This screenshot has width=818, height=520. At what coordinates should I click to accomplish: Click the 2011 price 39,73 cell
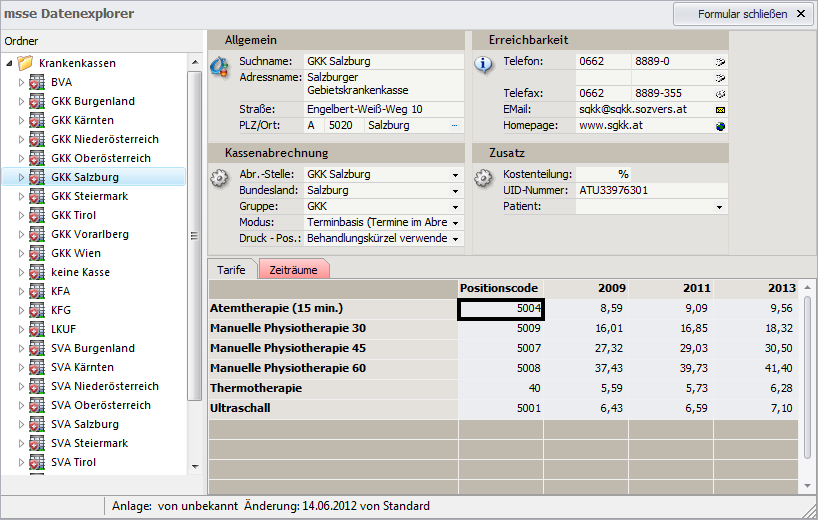[x=671, y=368]
